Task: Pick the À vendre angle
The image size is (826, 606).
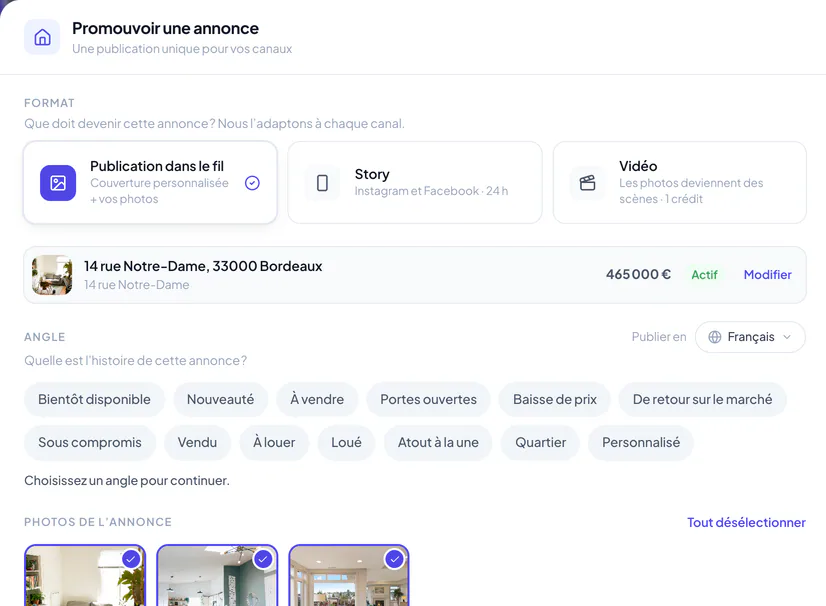Action: pyautogui.click(x=317, y=399)
